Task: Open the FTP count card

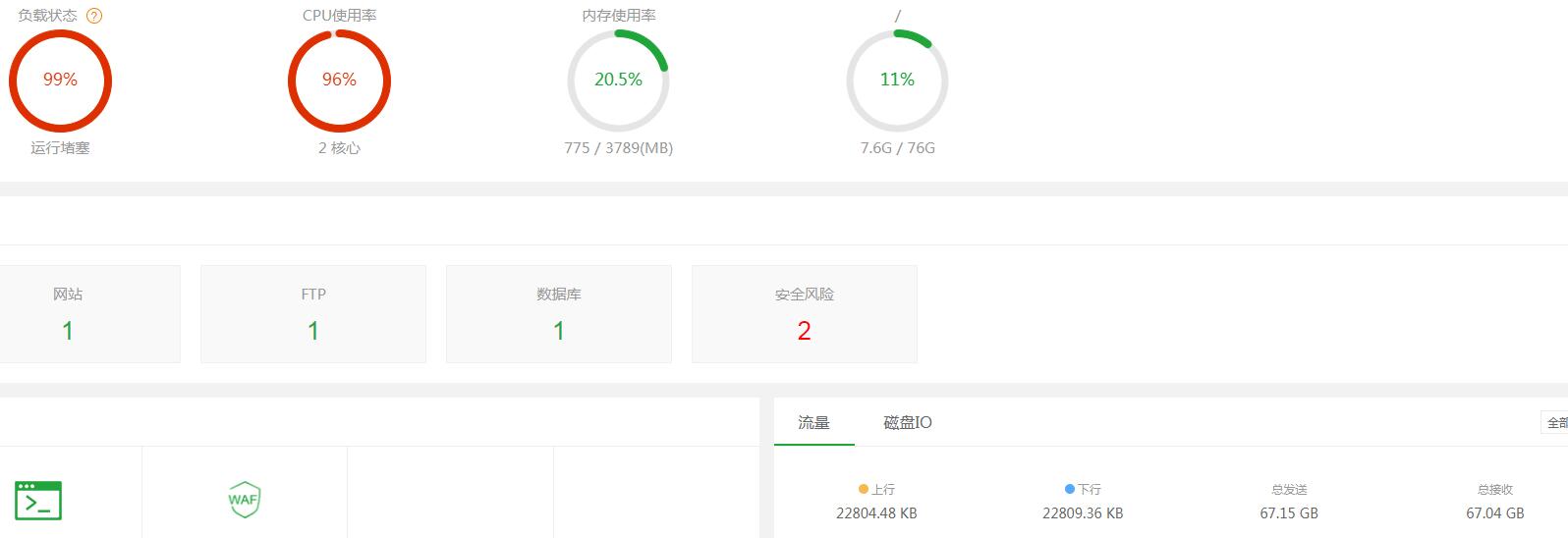Action: (x=313, y=314)
